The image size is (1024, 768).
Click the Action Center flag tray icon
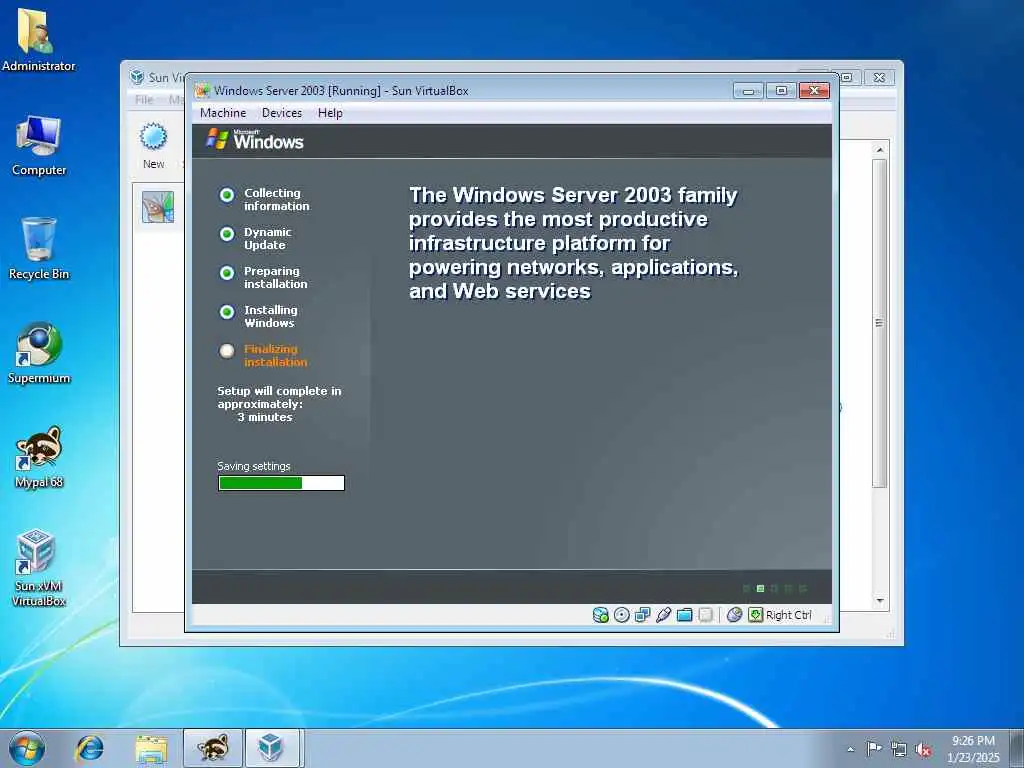click(874, 748)
